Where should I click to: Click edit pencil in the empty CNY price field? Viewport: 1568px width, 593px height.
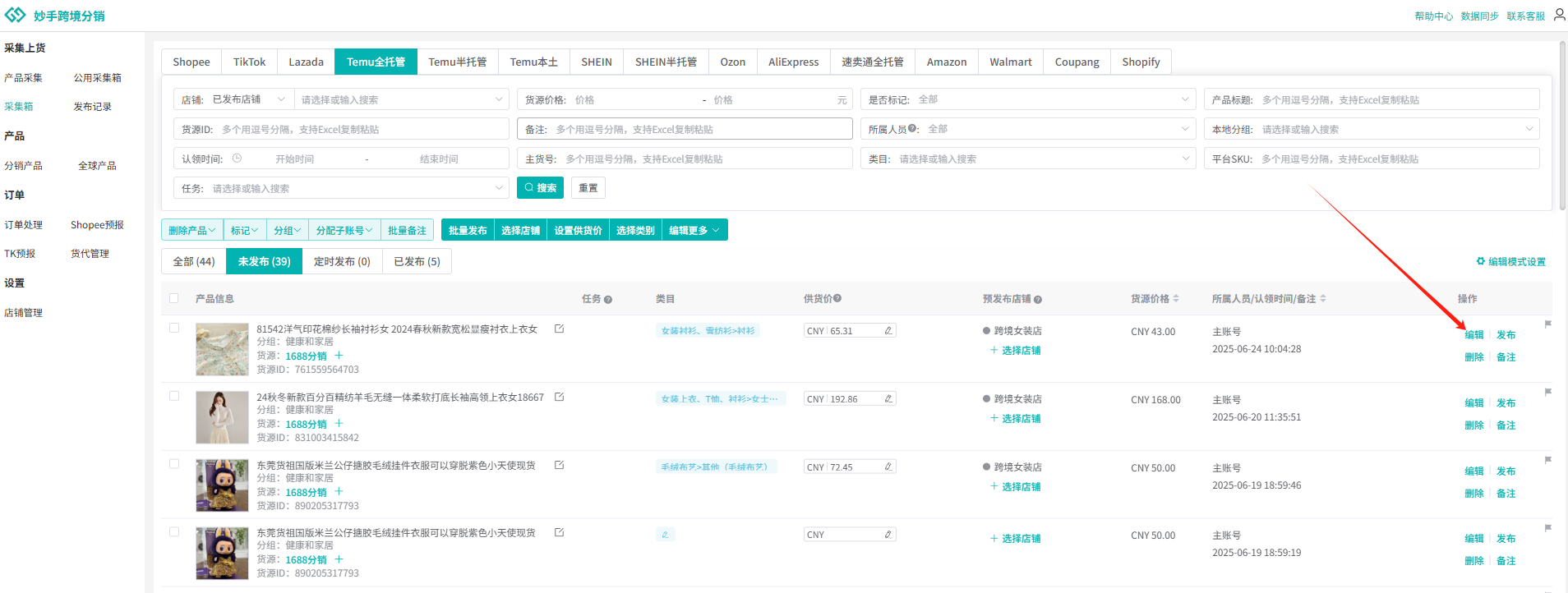[x=888, y=534]
